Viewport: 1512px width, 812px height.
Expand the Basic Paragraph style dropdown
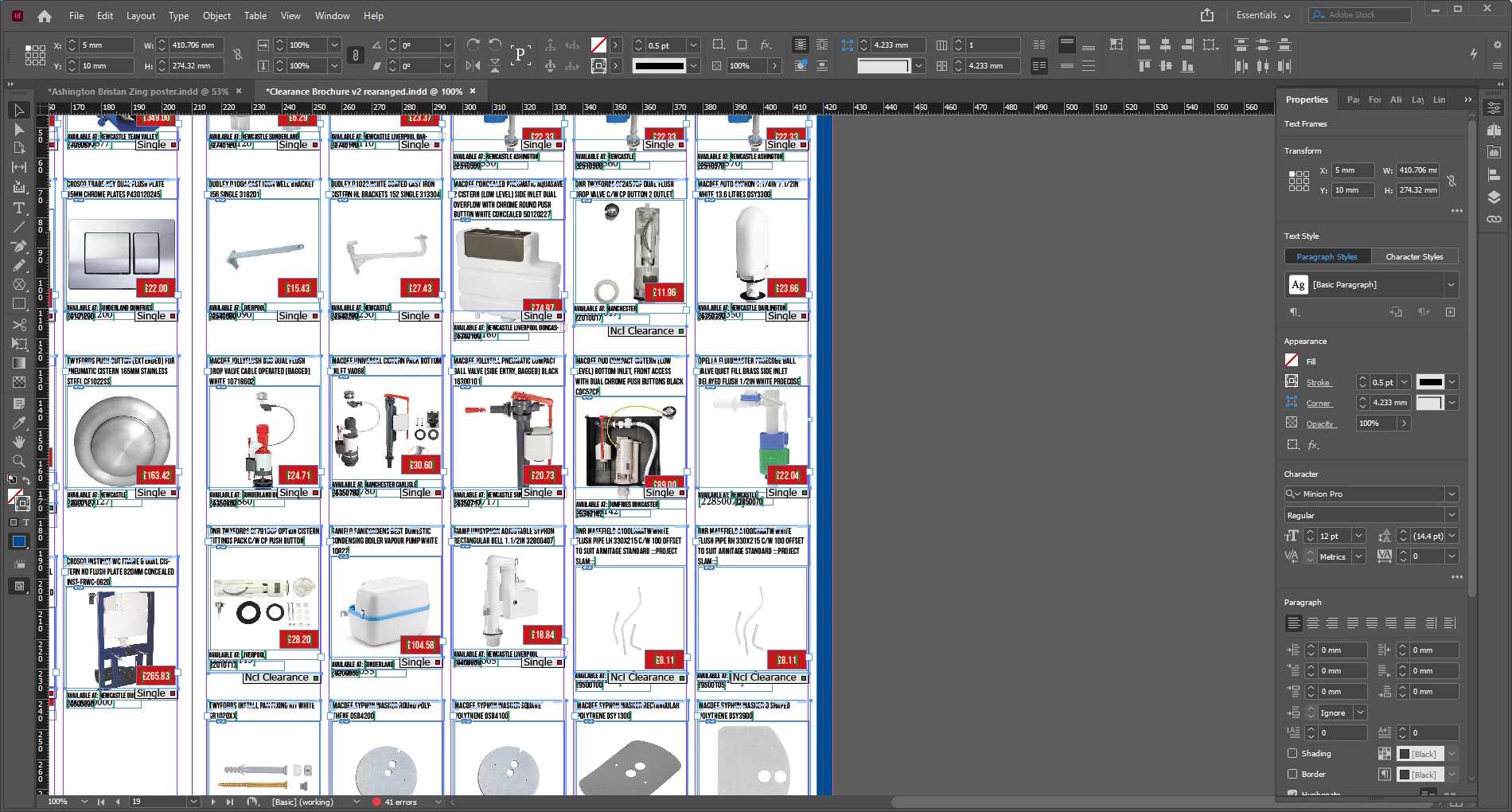click(1451, 284)
